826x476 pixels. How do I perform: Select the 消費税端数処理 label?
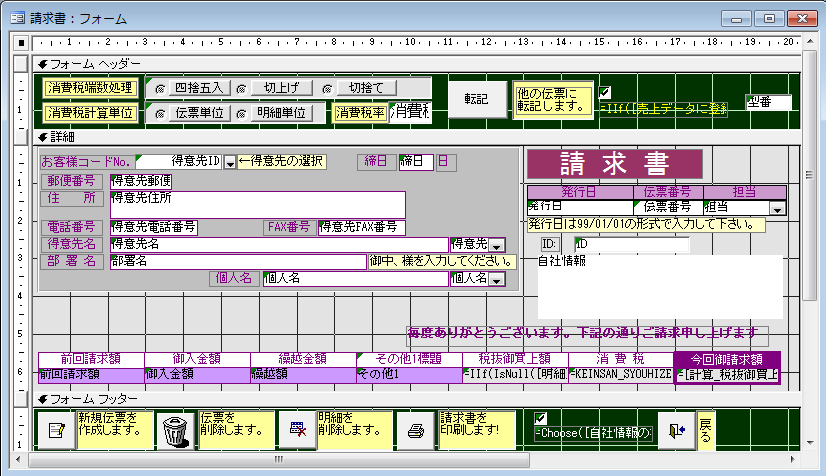[91, 88]
